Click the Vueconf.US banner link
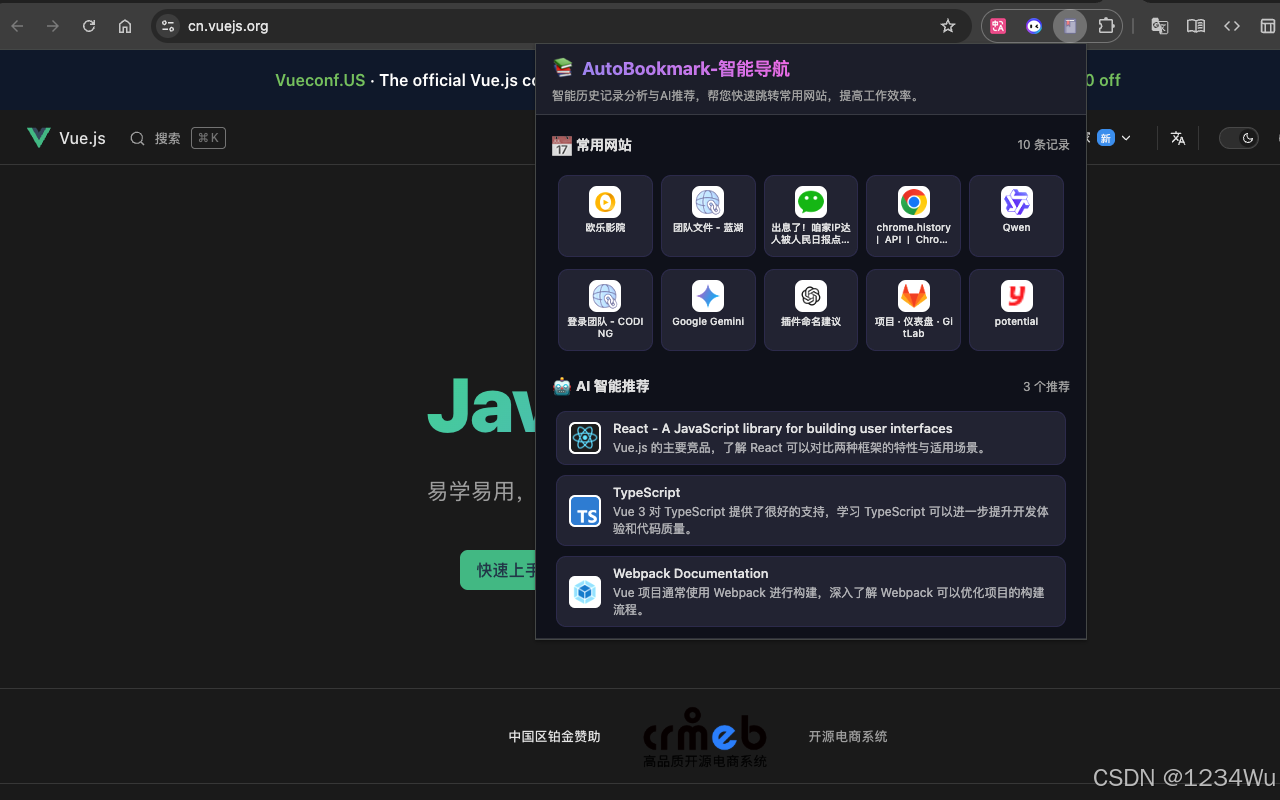1280x800 pixels. [x=320, y=80]
